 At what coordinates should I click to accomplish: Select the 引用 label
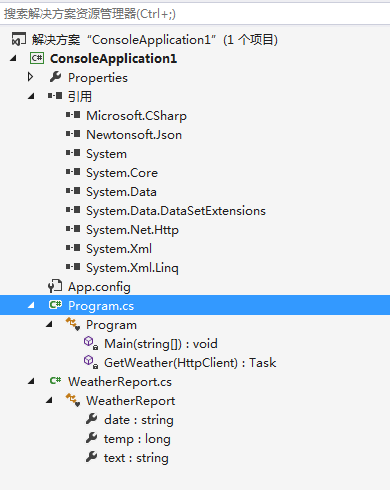80,97
